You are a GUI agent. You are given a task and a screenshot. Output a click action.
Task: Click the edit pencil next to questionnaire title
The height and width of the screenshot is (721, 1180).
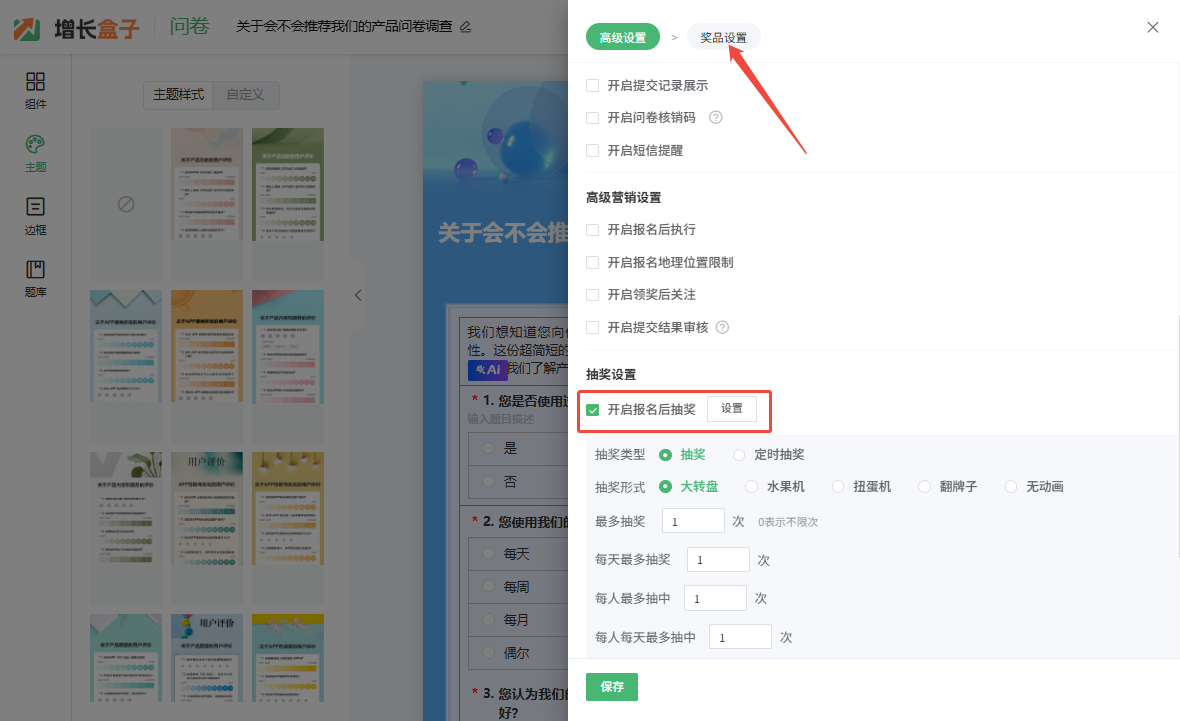465,27
